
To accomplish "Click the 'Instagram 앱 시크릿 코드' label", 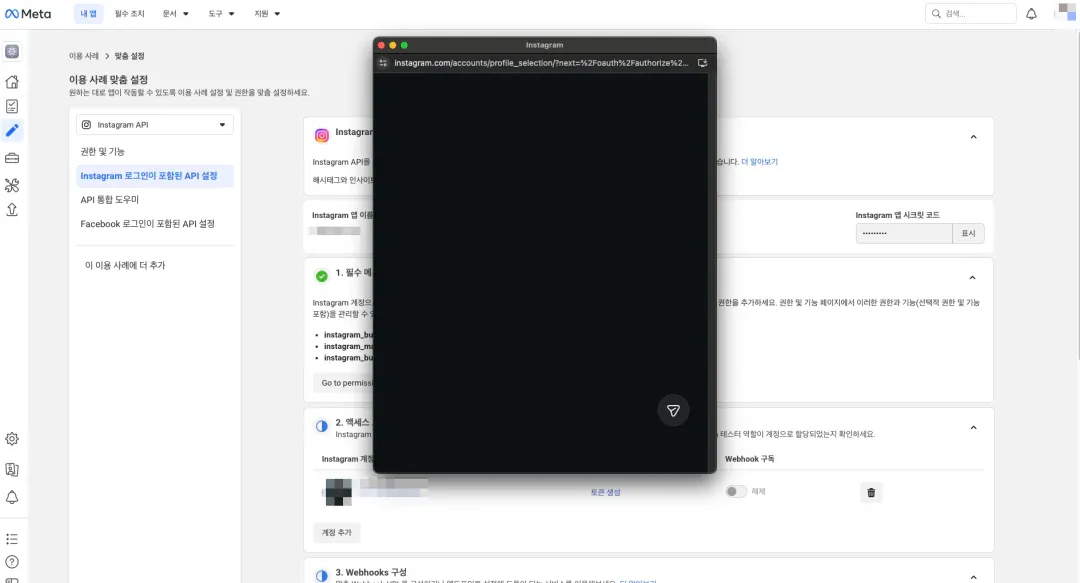I will 897,215.
